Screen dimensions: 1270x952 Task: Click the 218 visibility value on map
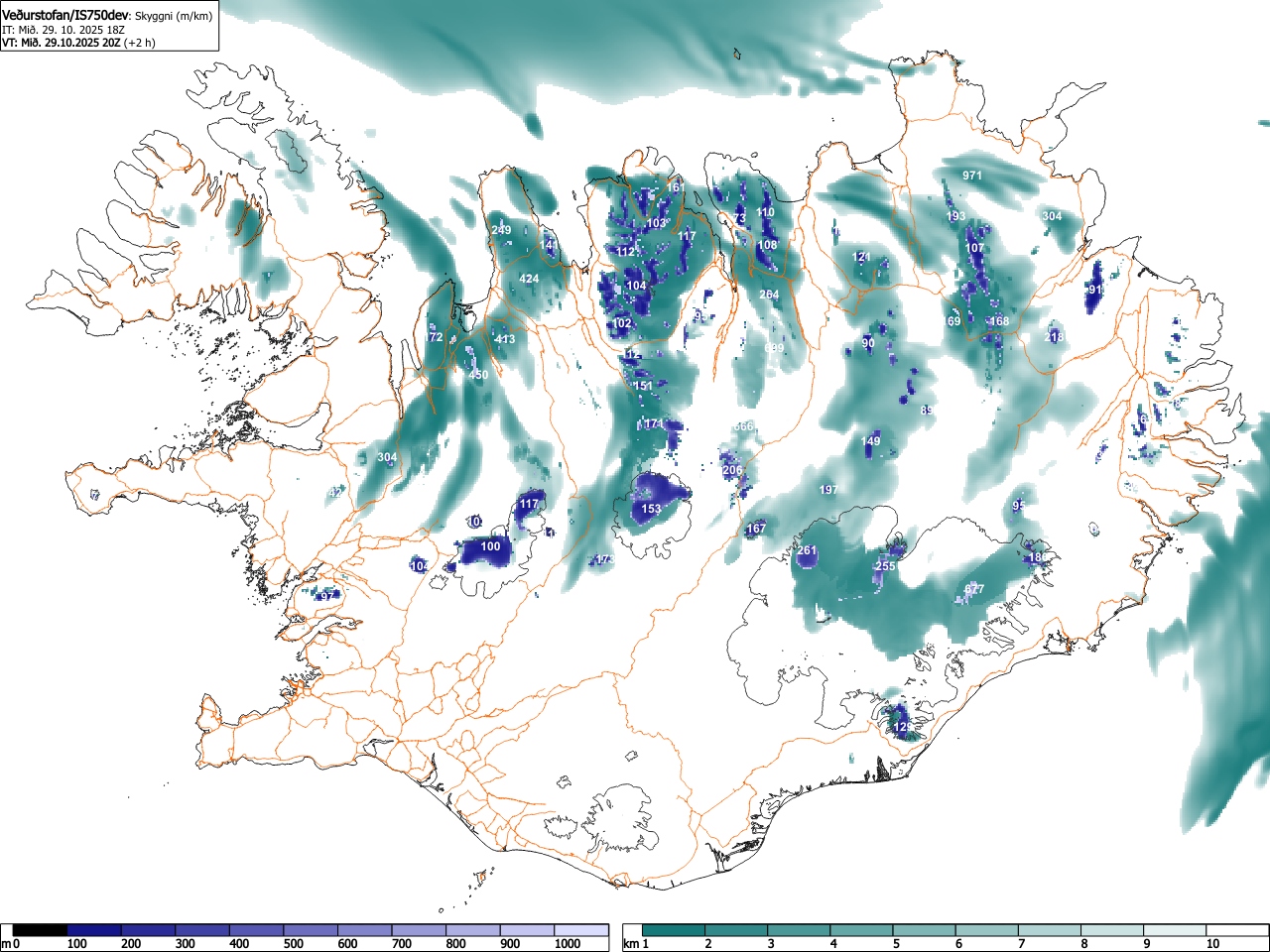(x=1054, y=337)
